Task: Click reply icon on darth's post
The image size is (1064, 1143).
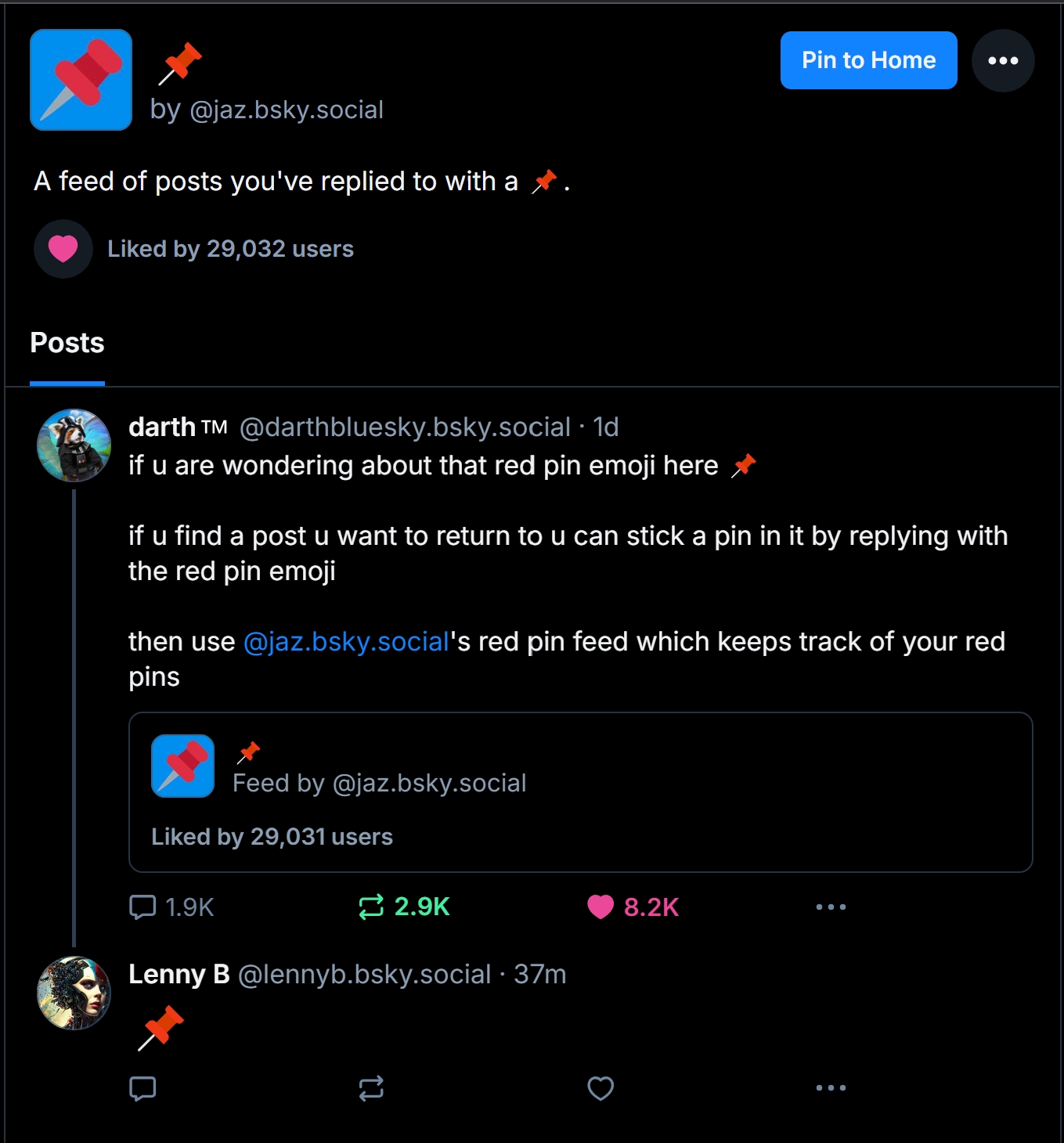Action: click(142, 907)
